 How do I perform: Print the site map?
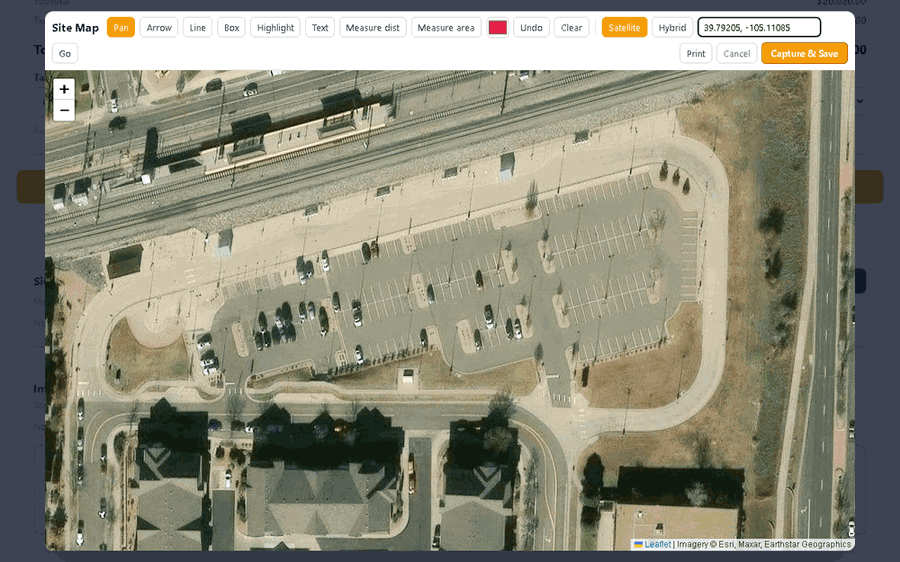pyautogui.click(x=696, y=53)
